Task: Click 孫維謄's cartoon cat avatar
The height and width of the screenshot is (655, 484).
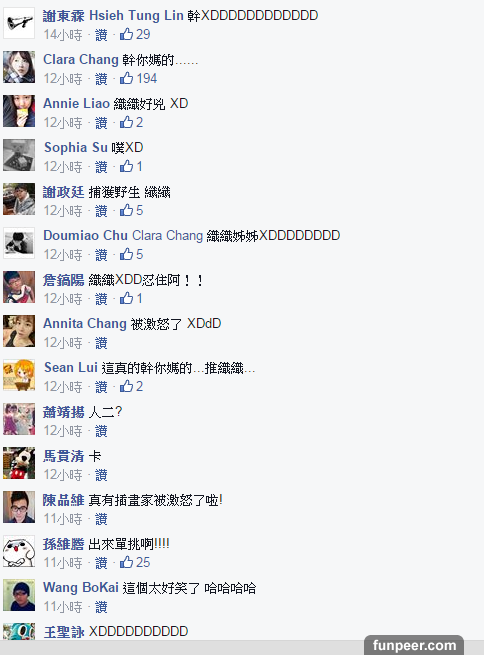Action: (19, 551)
